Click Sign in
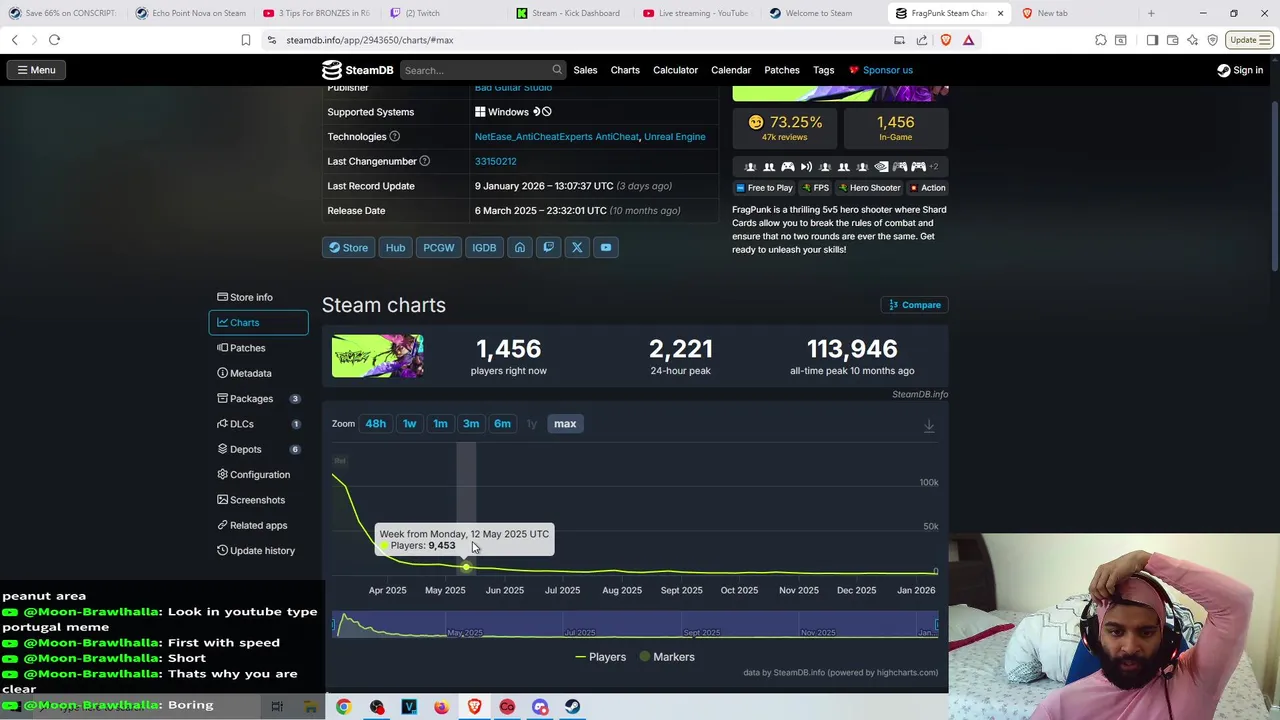 coord(1240,70)
